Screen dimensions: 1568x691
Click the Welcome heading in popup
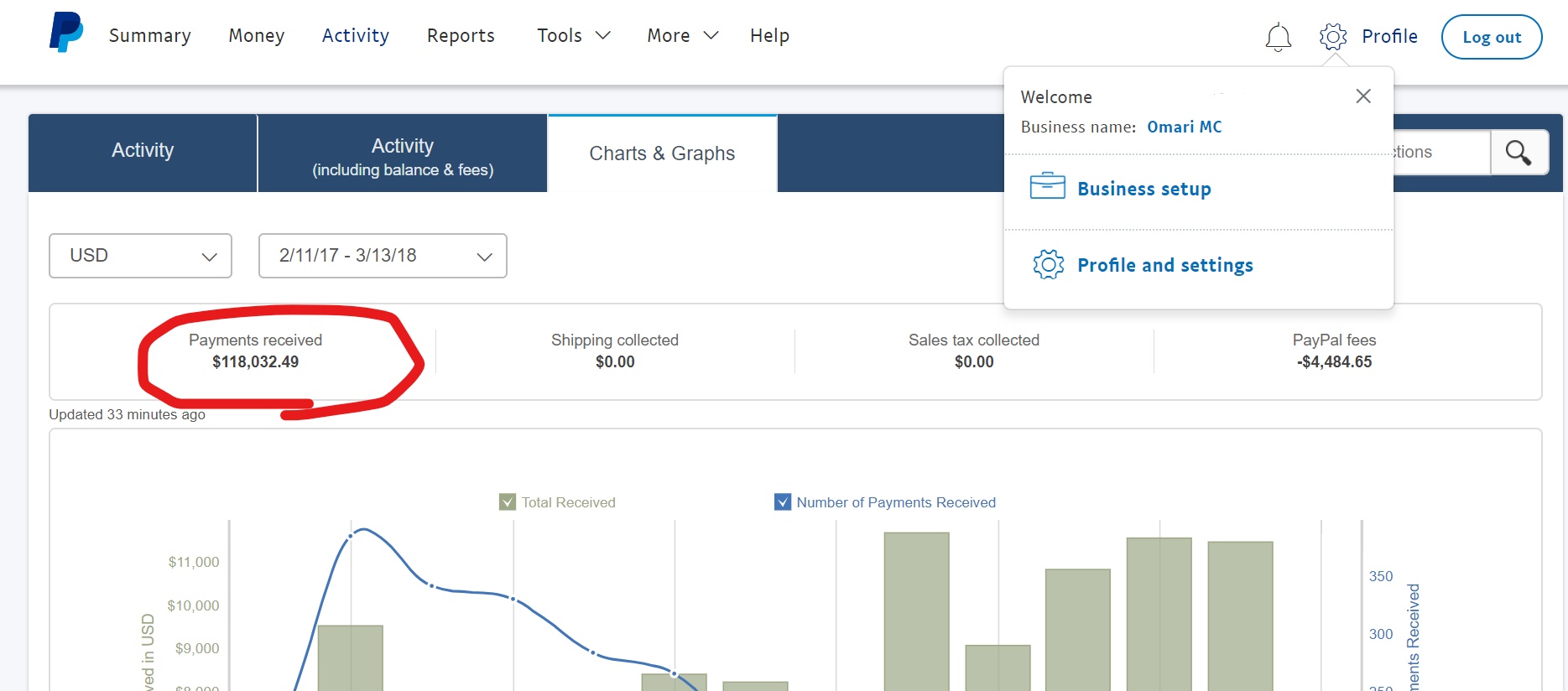click(1056, 96)
